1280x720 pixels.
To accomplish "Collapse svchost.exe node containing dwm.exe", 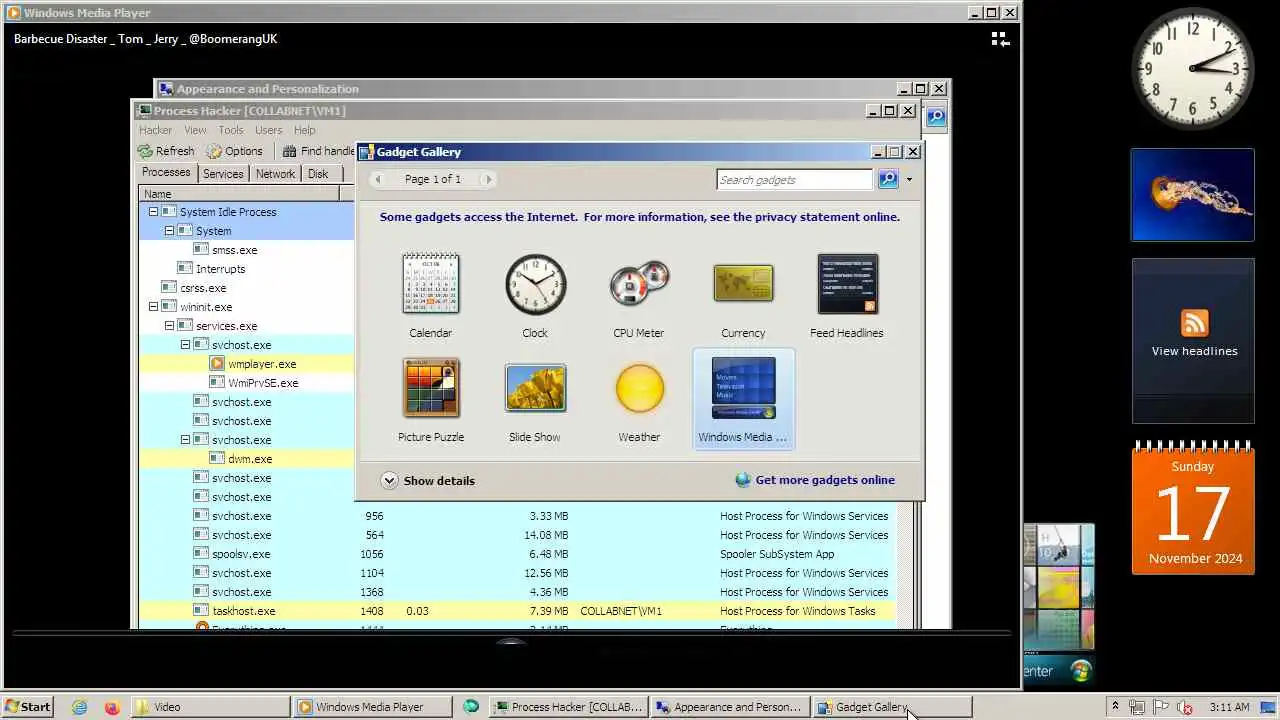I will point(185,440).
